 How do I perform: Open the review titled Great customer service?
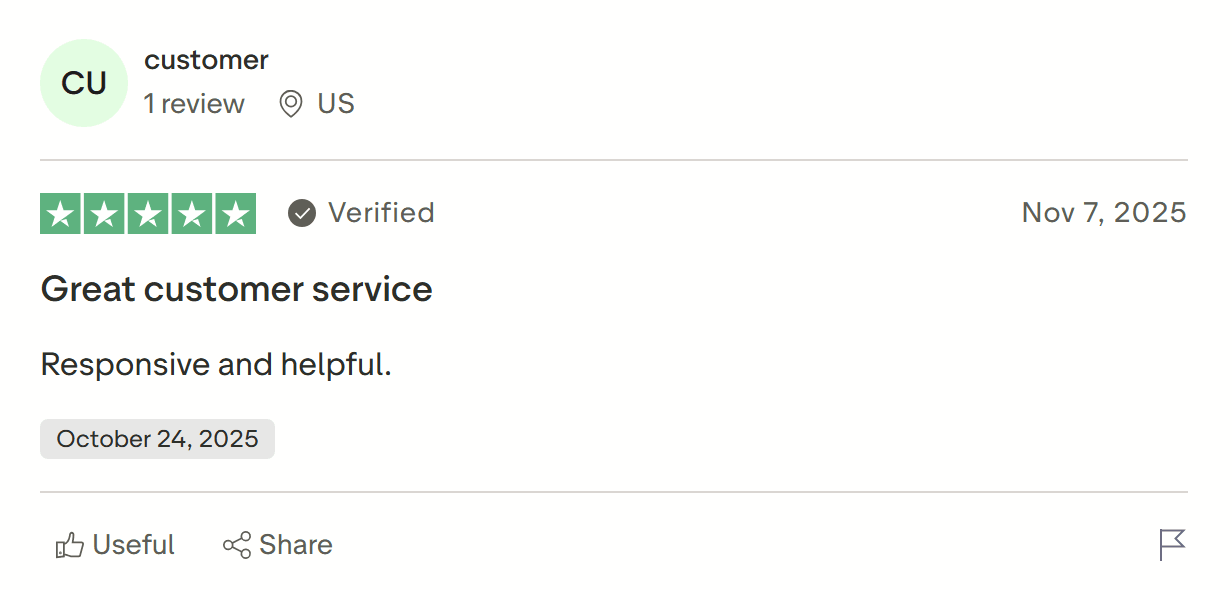click(236, 289)
